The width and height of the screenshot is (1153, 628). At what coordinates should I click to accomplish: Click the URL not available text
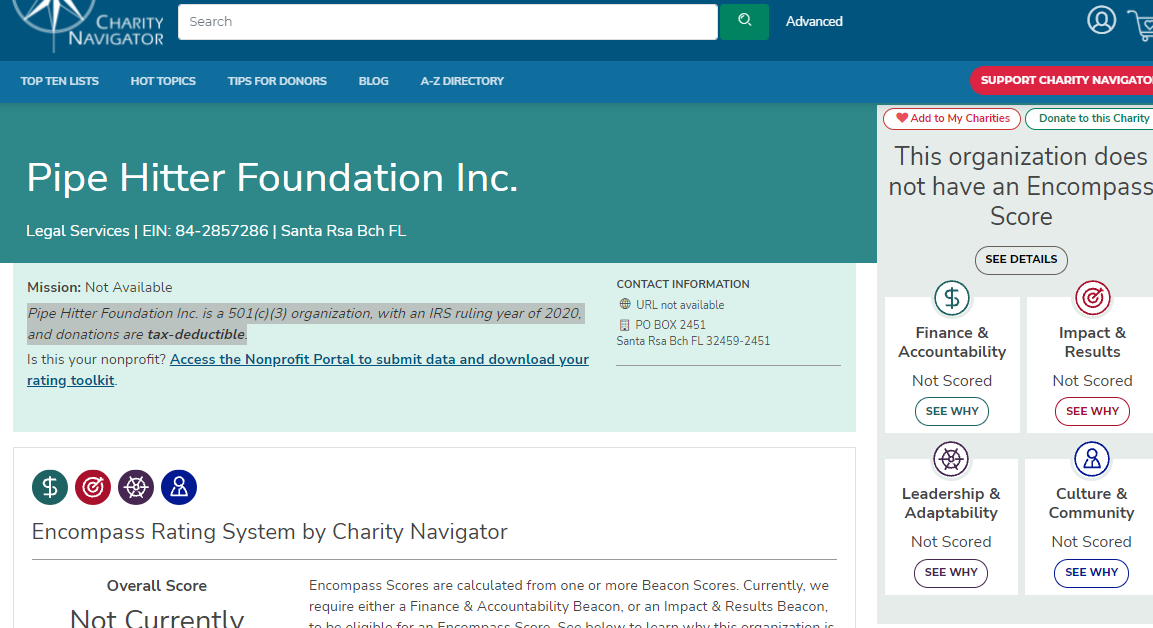coord(680,304)
